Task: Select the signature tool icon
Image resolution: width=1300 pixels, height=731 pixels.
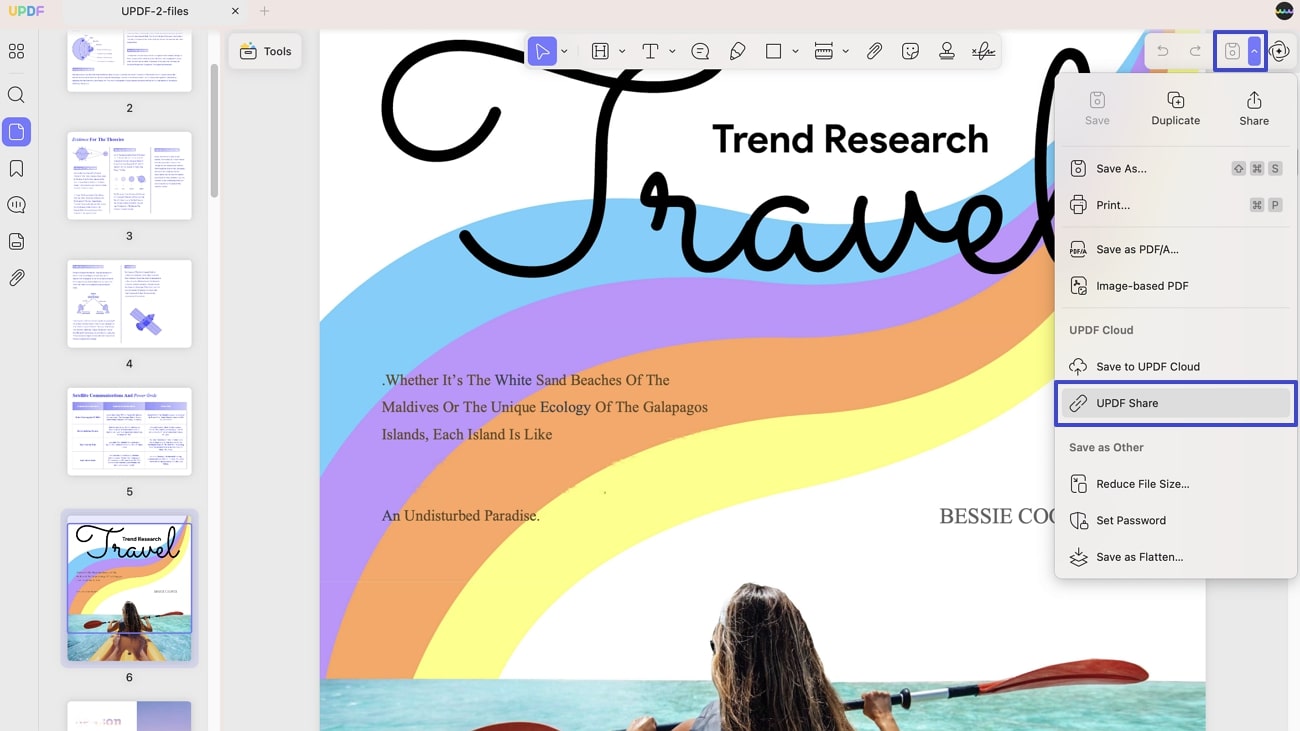Action: point(983,51)
